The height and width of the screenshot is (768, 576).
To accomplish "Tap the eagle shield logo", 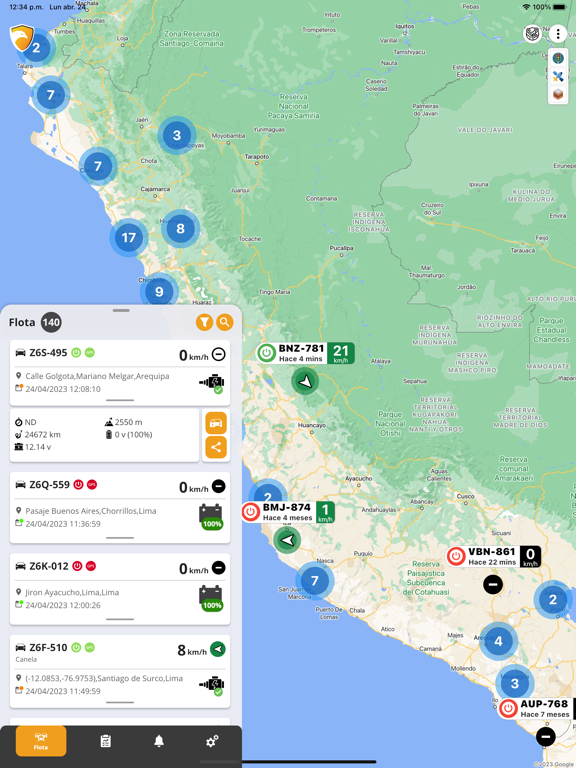I will point(21,38).
